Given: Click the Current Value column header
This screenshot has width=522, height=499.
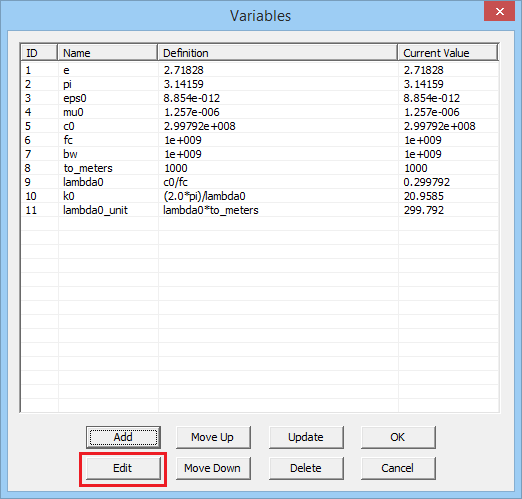Looking at the screenshot, I should coord(448,53).
